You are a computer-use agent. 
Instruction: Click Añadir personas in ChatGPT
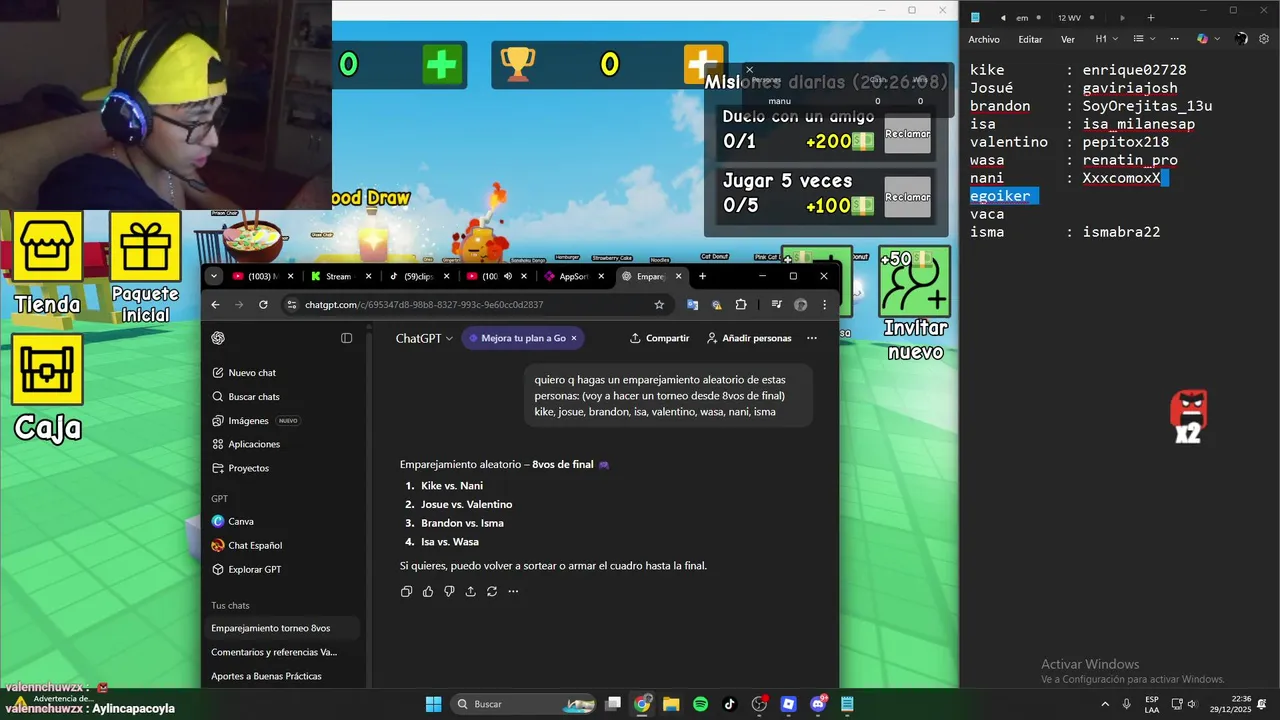749,338
